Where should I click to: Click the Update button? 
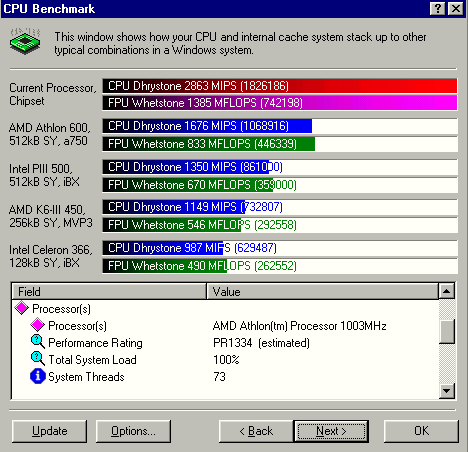point(49,431)
